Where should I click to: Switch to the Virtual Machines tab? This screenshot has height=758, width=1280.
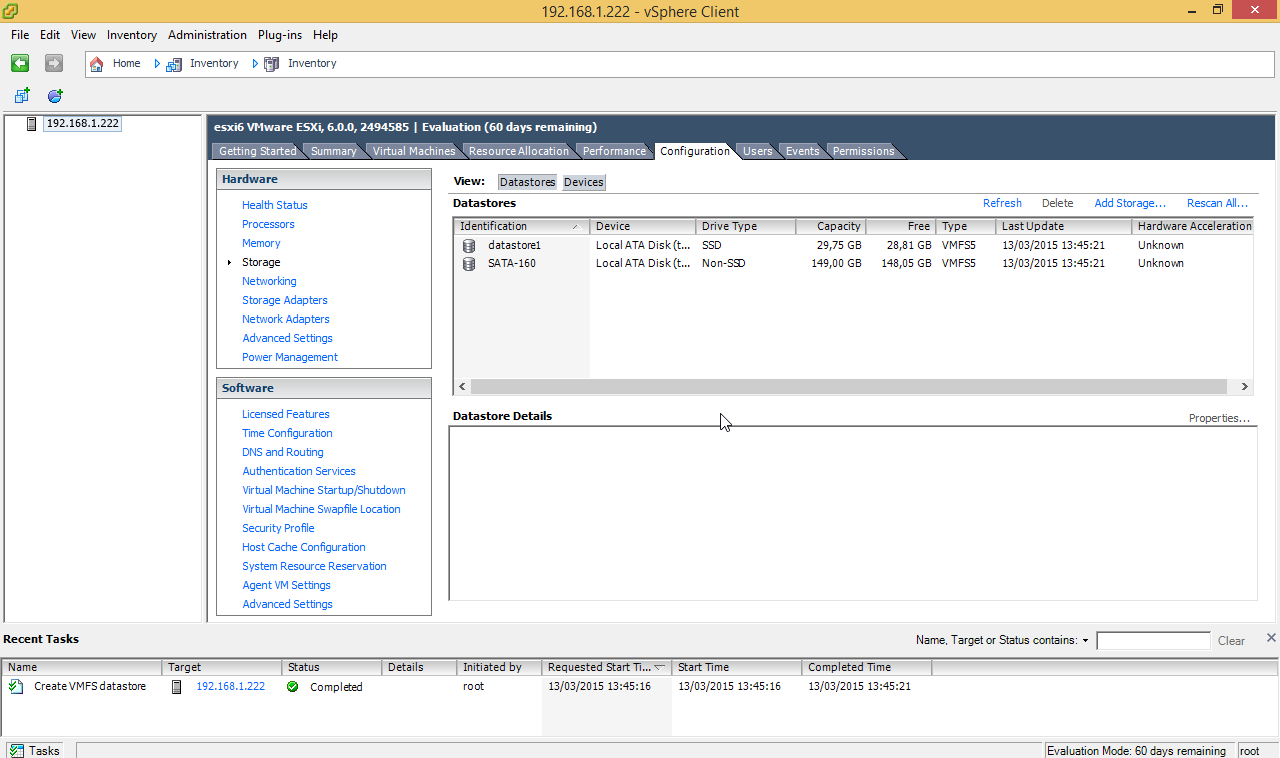click(x=413, y=151)
